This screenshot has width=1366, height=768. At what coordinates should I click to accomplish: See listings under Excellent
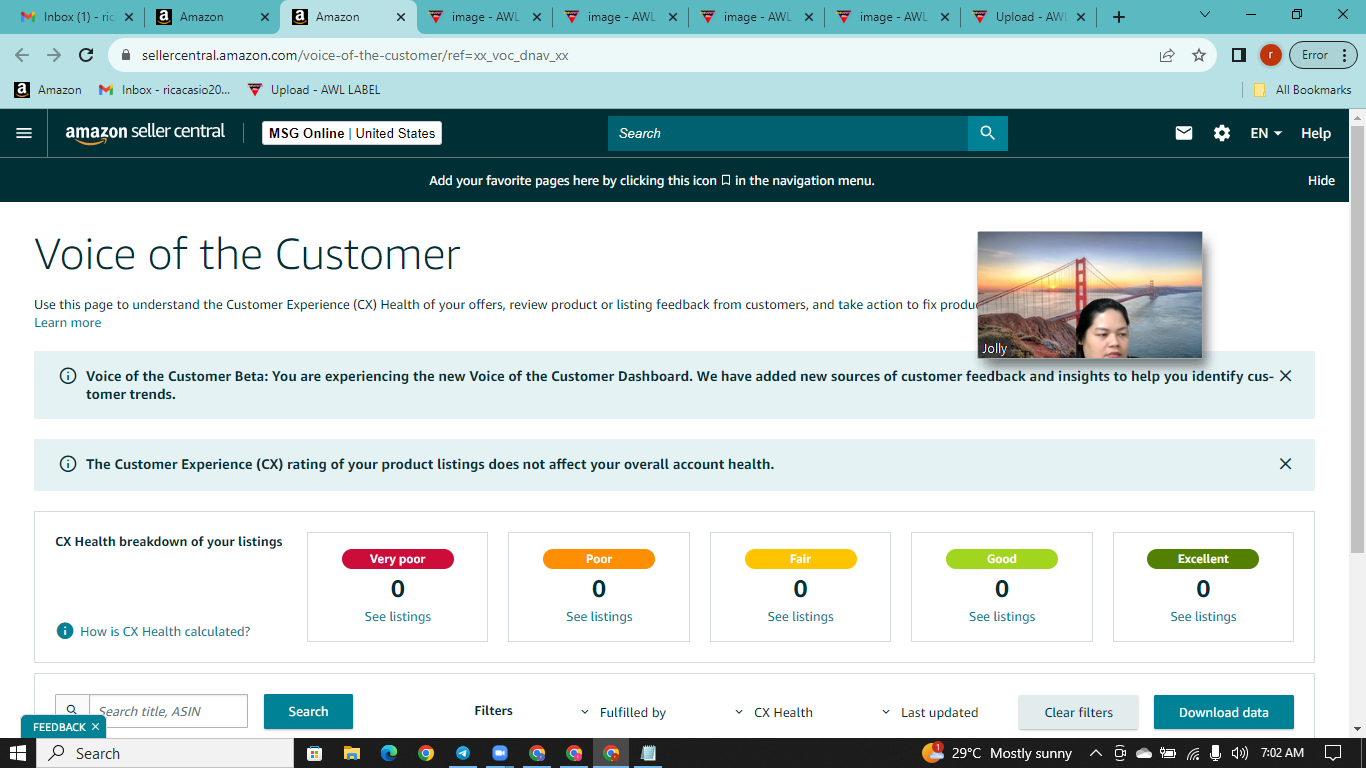[1203, 616]
